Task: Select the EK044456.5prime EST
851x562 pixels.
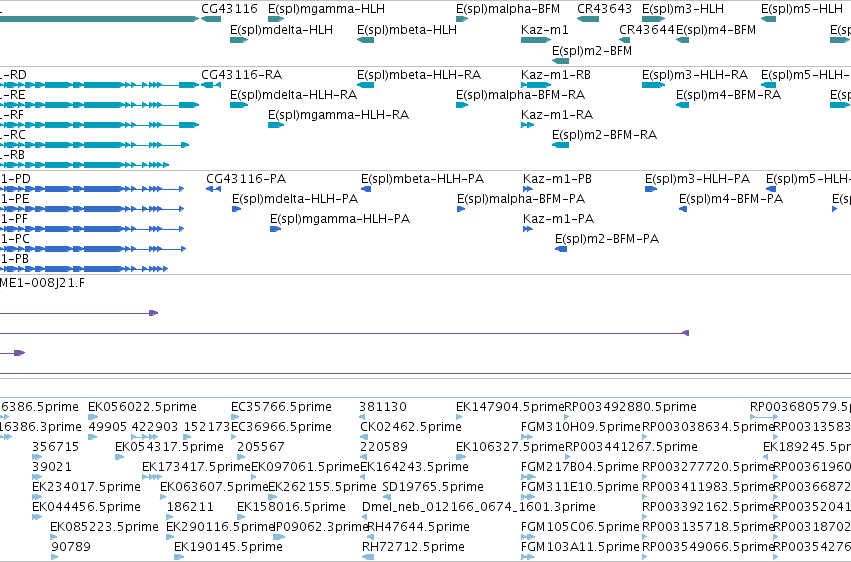Action: tap(37, 517)
